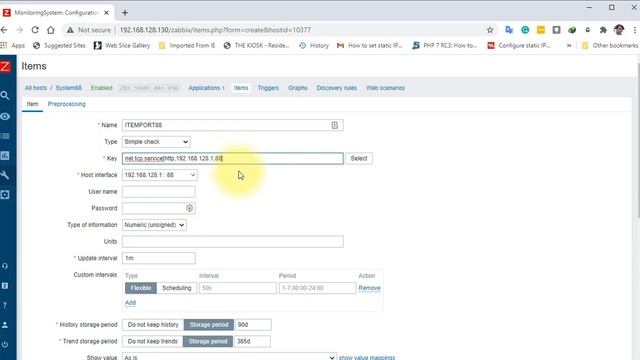
Task: Click the Trend storage 365d field
Action: 252,341
